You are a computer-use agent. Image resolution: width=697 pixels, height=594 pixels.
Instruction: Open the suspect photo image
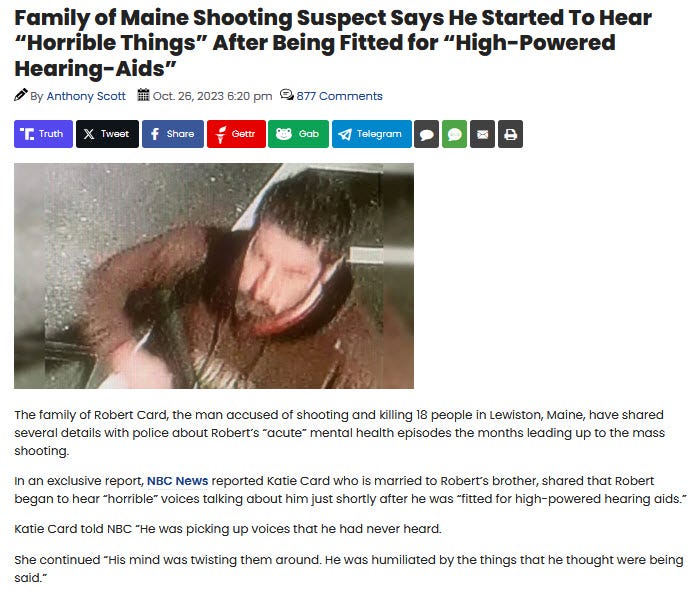(x=214, y=276)
